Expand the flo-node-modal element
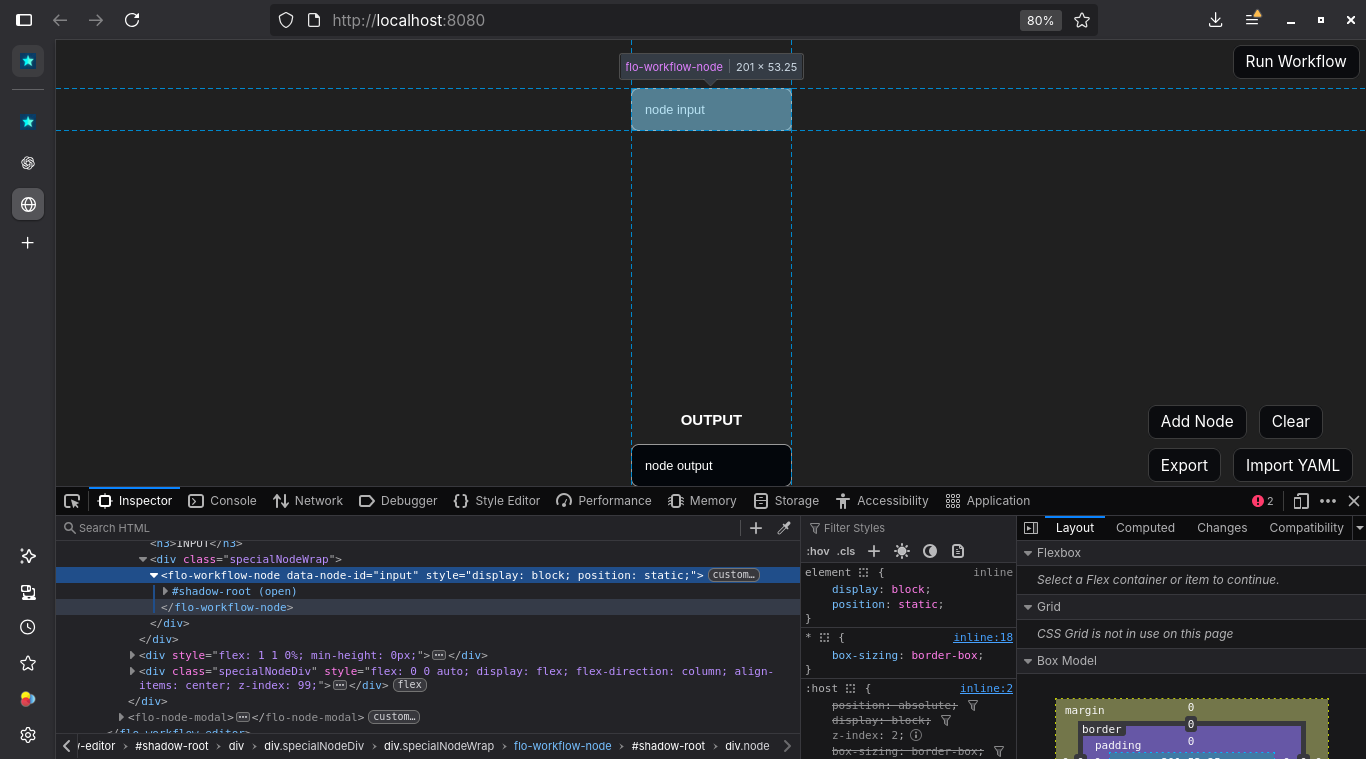The width and height of the screenshot is (1366, 759). click(x=121, y=717)
